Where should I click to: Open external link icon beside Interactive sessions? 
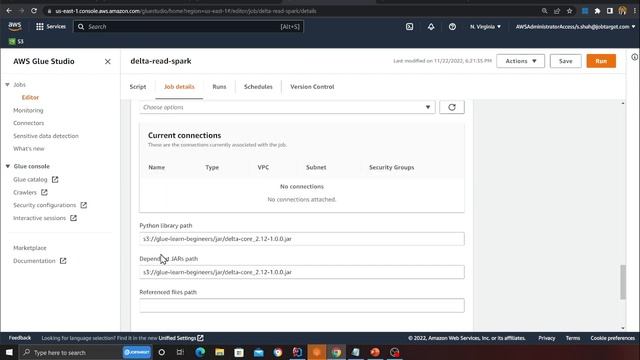(73, 218)
